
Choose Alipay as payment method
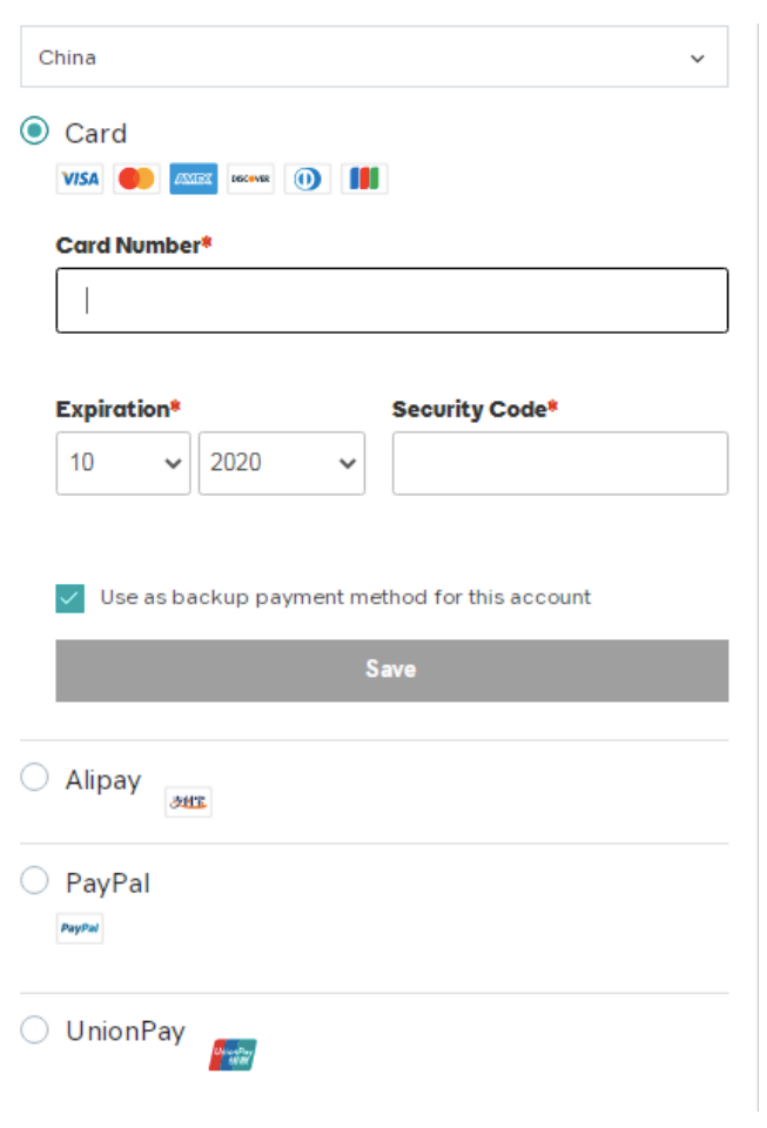[34, 776]
